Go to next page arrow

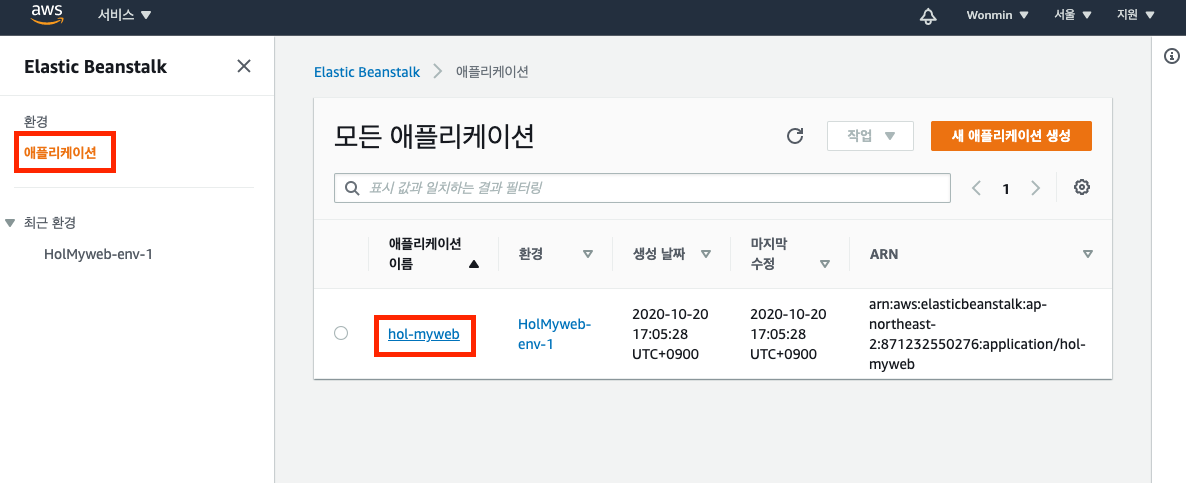1035,188
